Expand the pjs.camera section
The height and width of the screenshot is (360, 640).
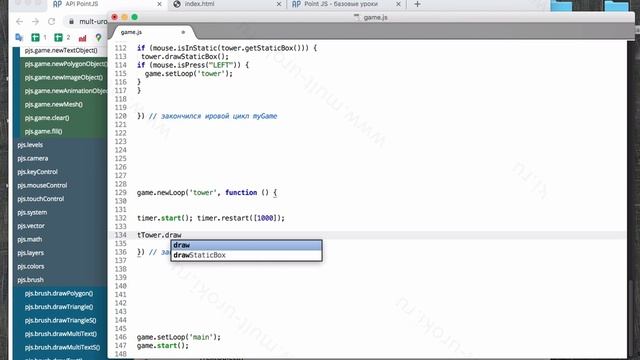point(33,158)
